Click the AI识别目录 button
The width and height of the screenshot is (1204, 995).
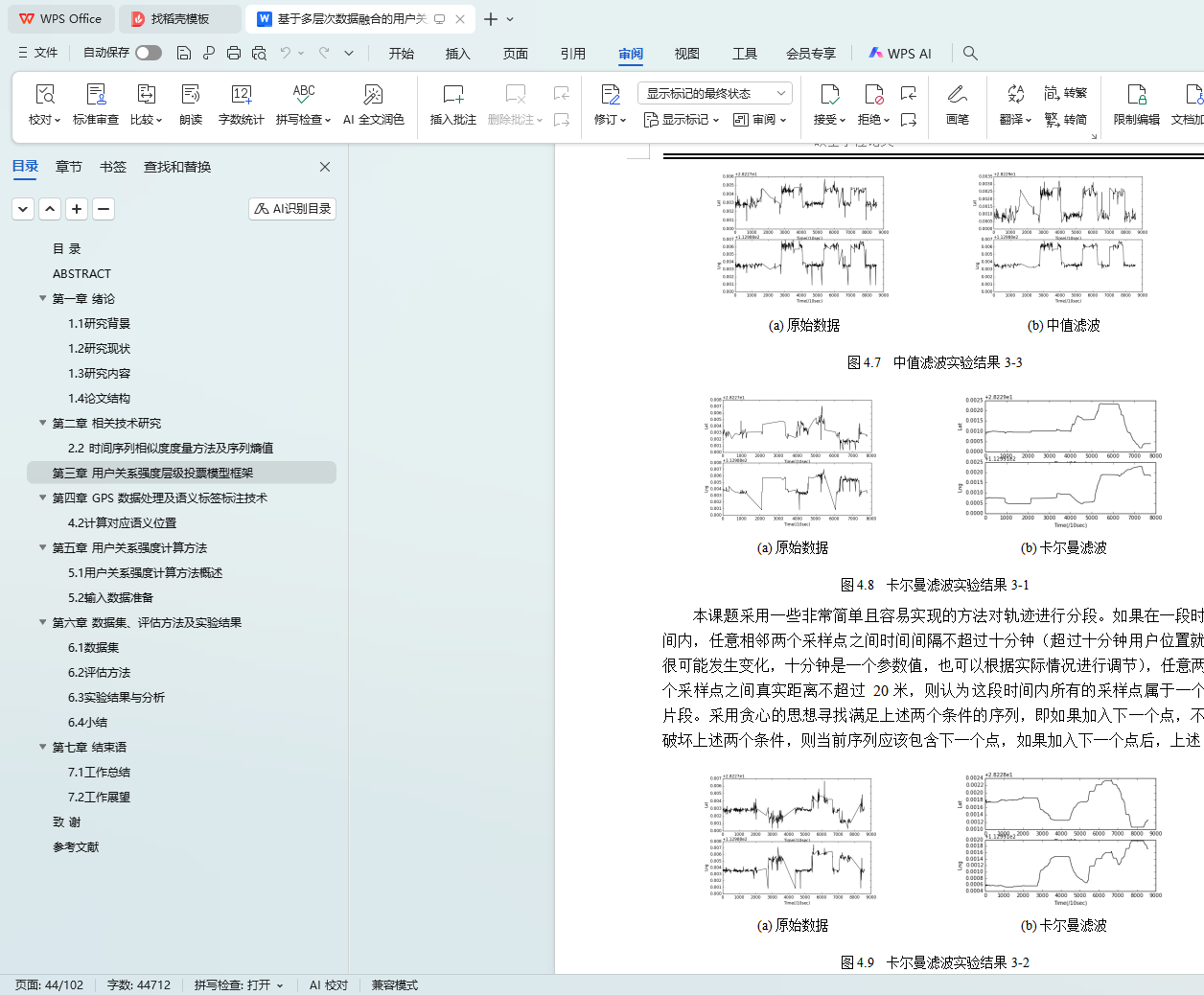(292, 209)
